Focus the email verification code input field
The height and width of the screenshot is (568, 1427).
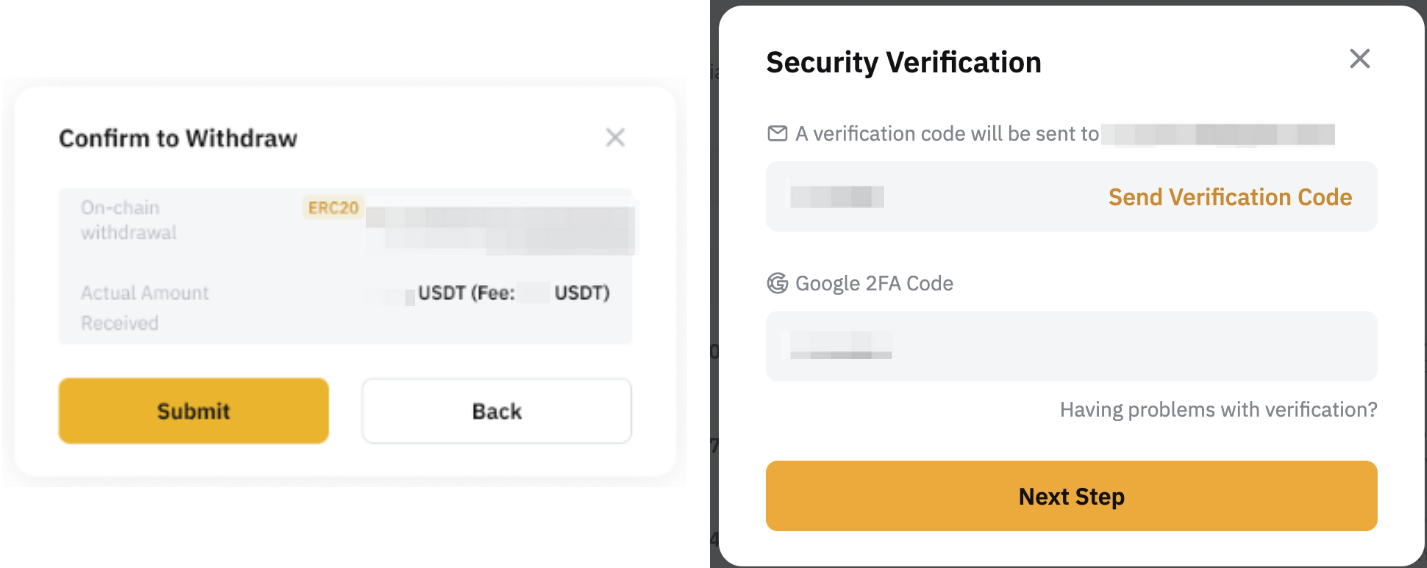(x=930, y=197)
